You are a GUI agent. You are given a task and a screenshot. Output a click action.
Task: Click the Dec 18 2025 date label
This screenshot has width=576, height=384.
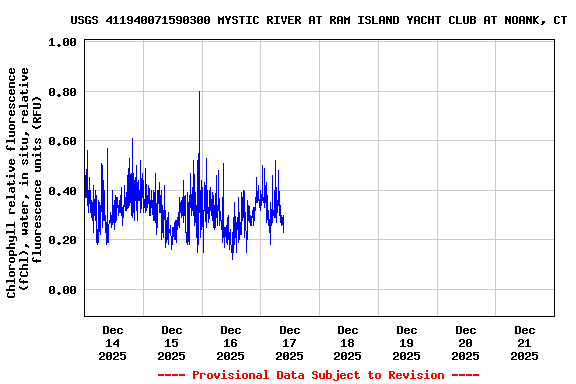348,343
